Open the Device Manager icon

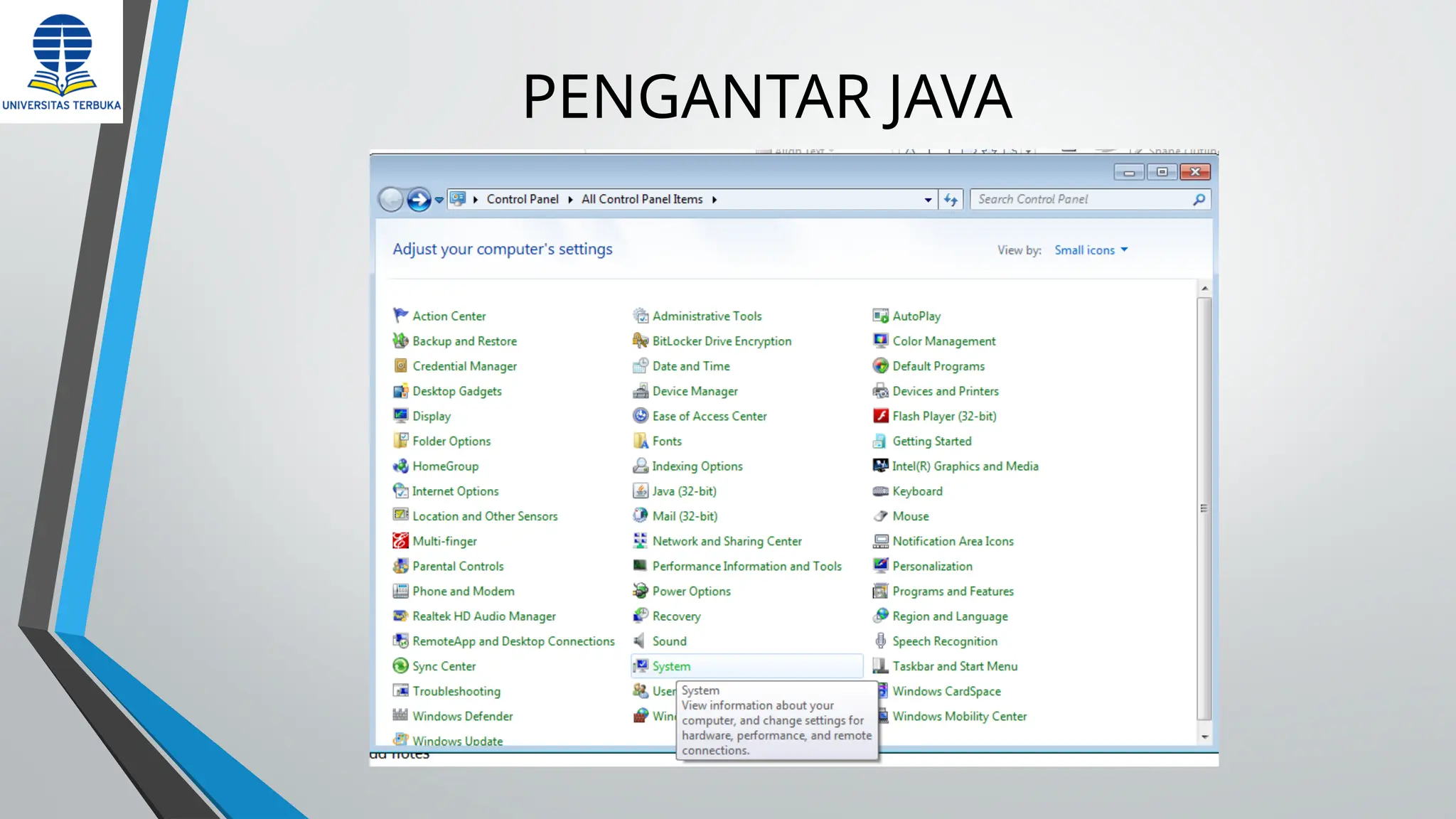641,390
